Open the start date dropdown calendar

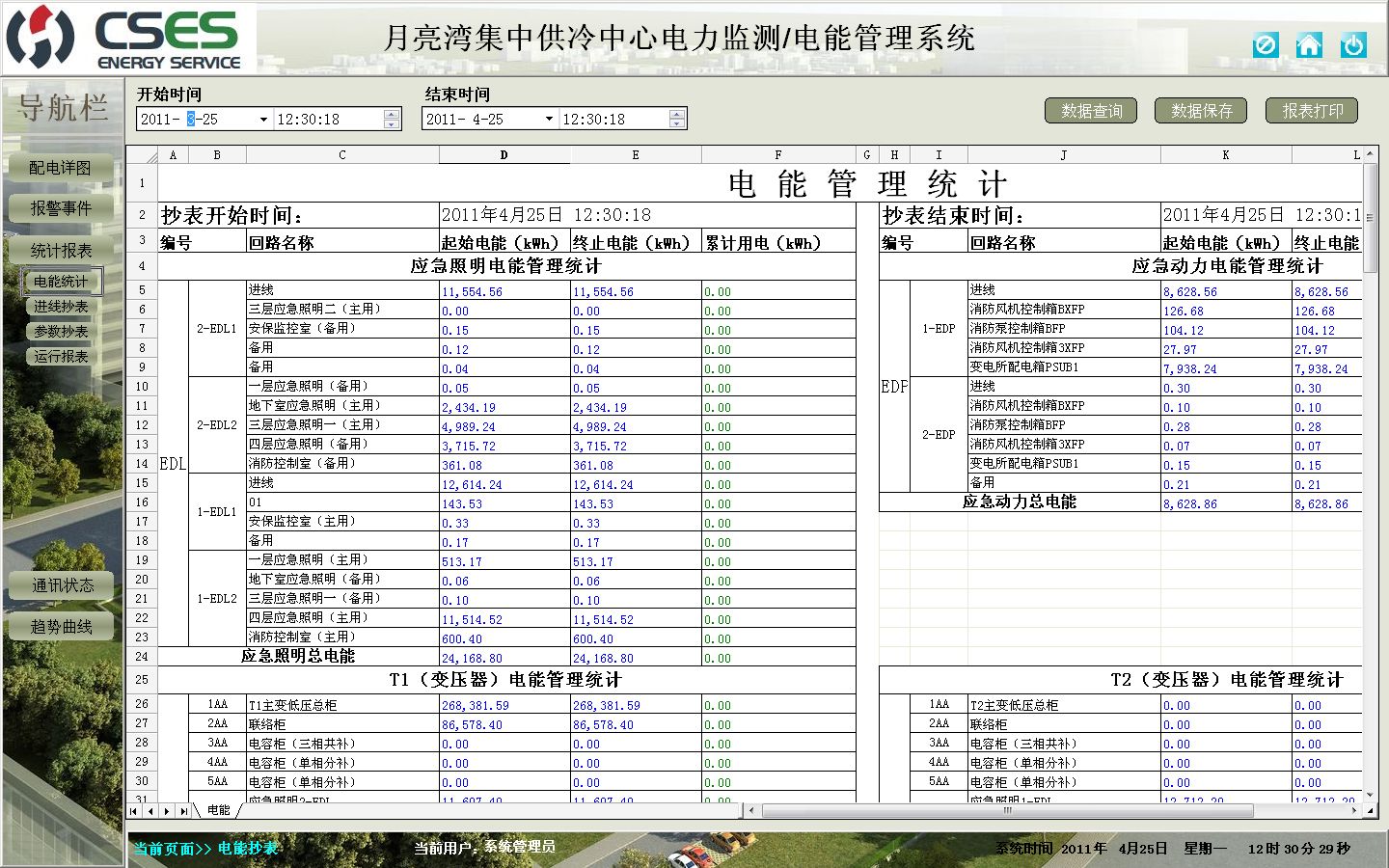(x=263, y=120)
